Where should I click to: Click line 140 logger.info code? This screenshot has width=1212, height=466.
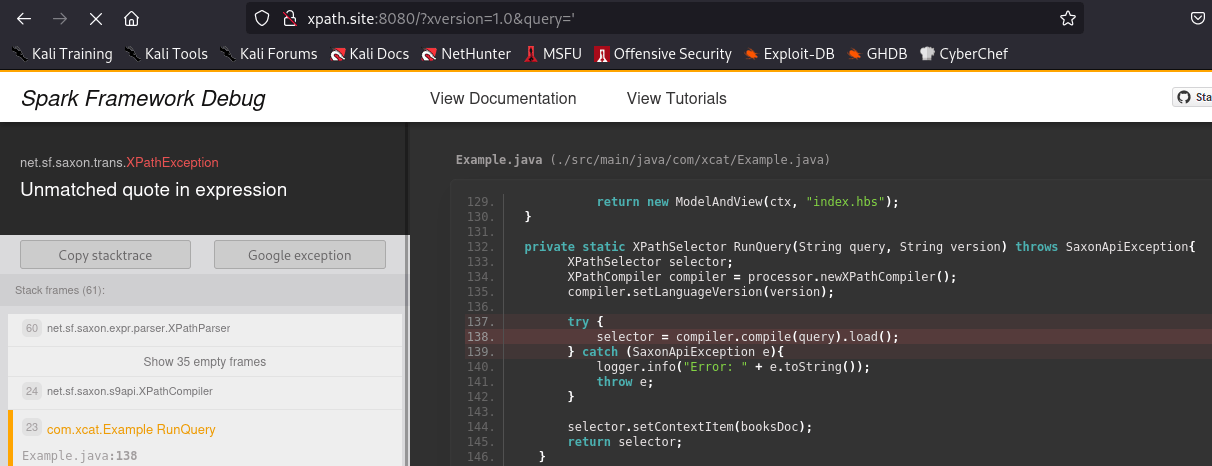[x=733, y=367]
